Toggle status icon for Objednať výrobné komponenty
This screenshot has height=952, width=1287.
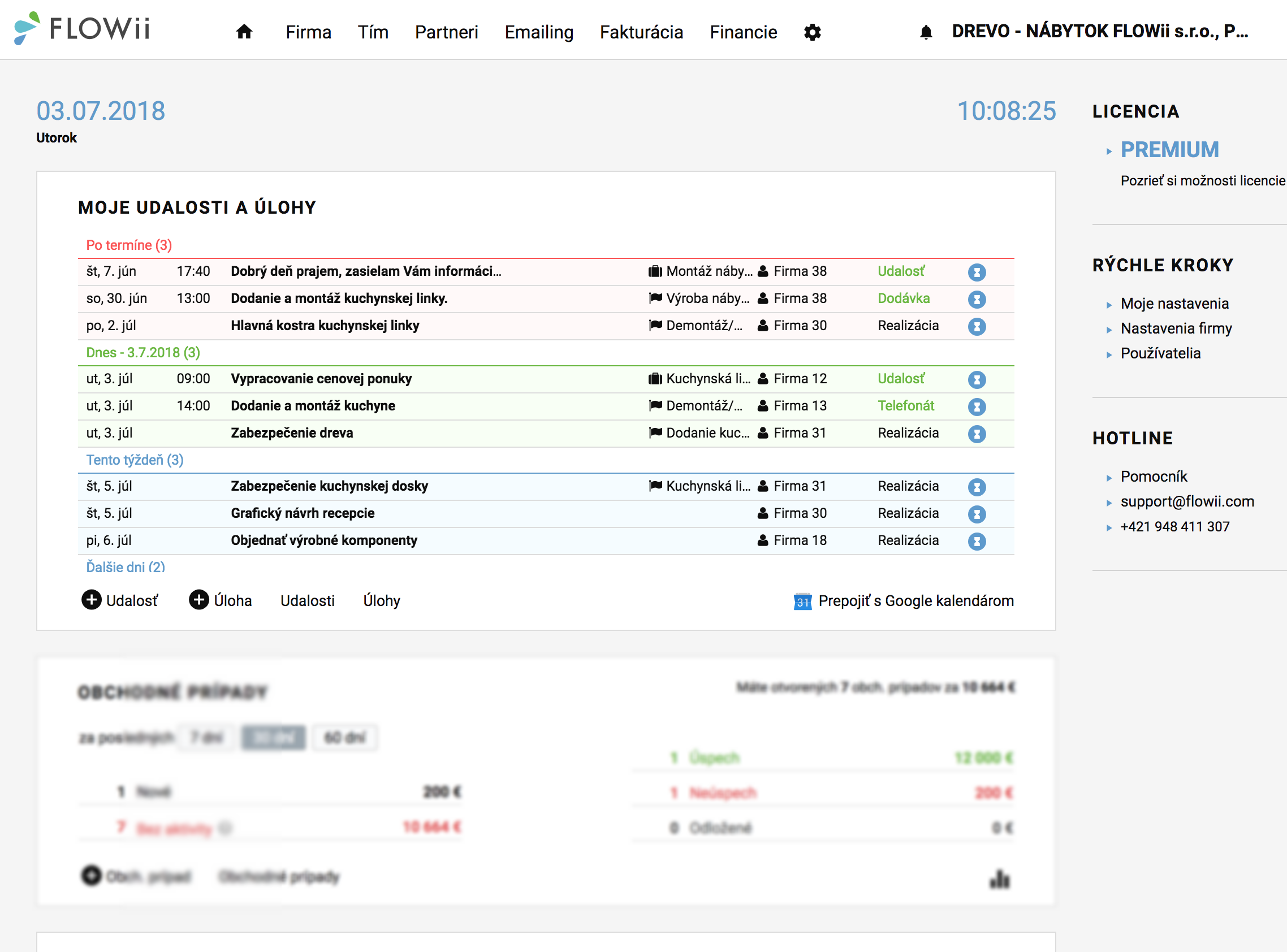coord(977,541)
